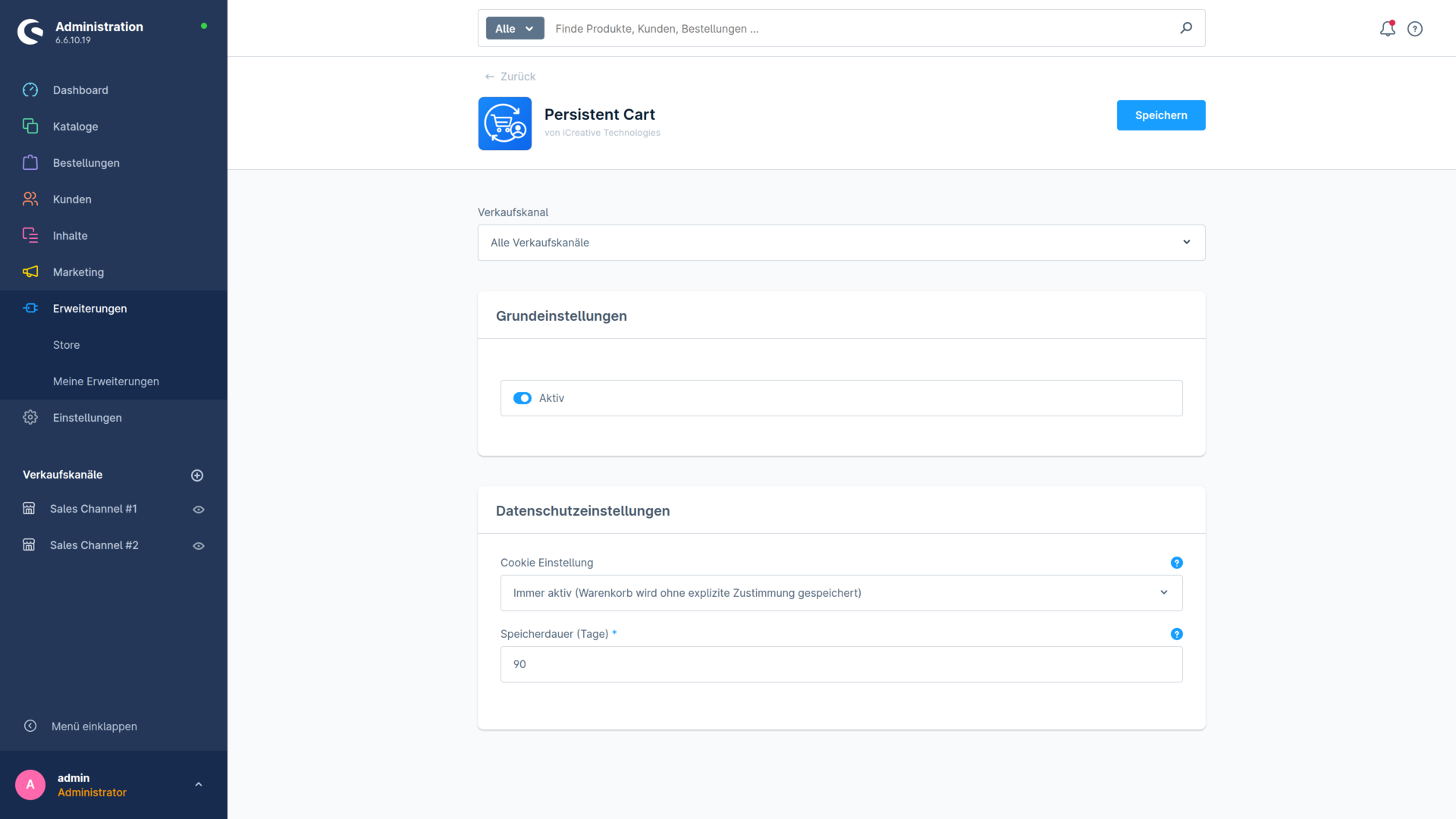Viewport: 1456px width, 819px height.
Task: Click the Persistent Cart plugin icon
Action: click(505, 124)
